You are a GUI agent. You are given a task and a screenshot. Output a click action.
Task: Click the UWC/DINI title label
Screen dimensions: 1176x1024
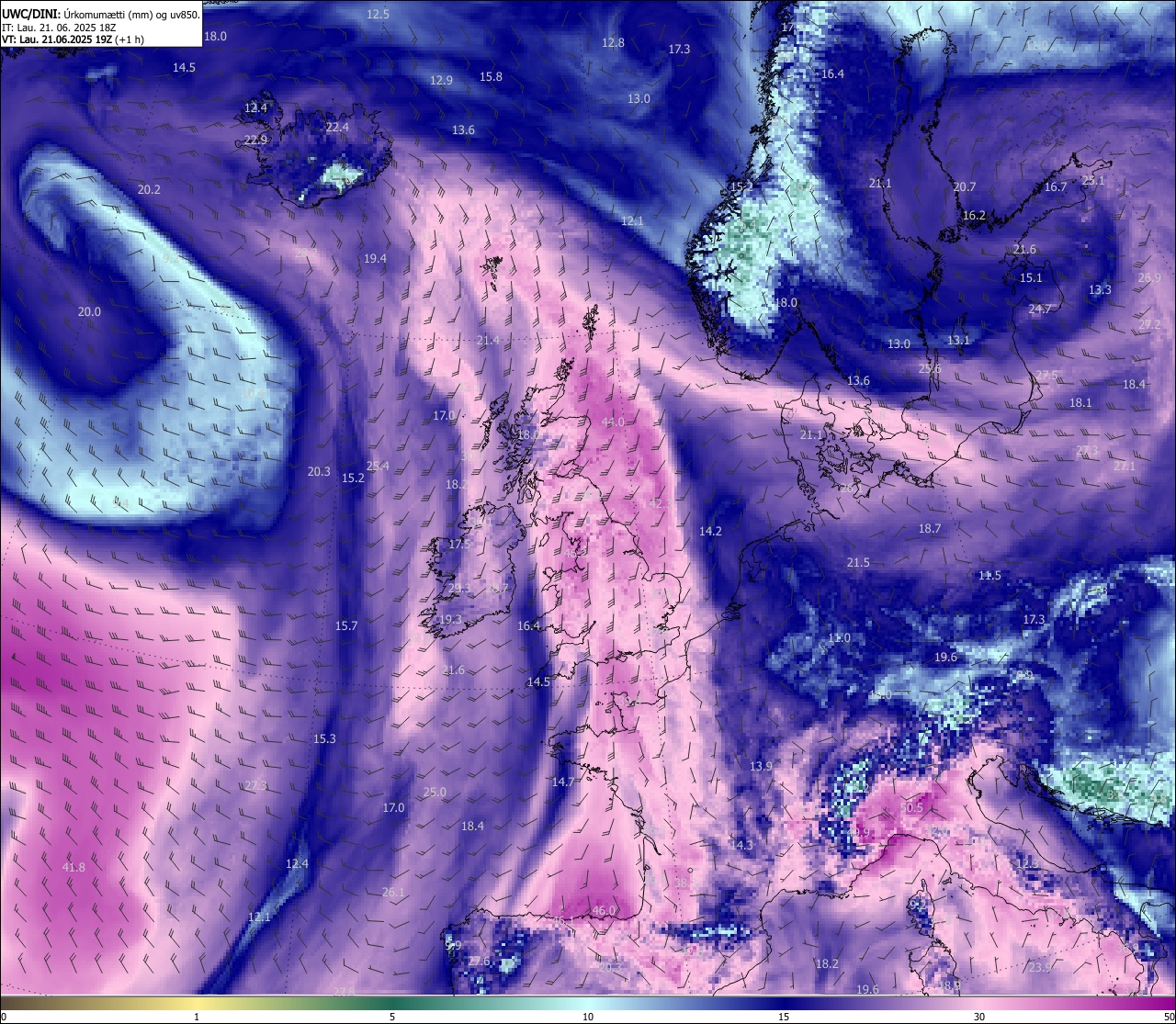click(x=31, y=14)
